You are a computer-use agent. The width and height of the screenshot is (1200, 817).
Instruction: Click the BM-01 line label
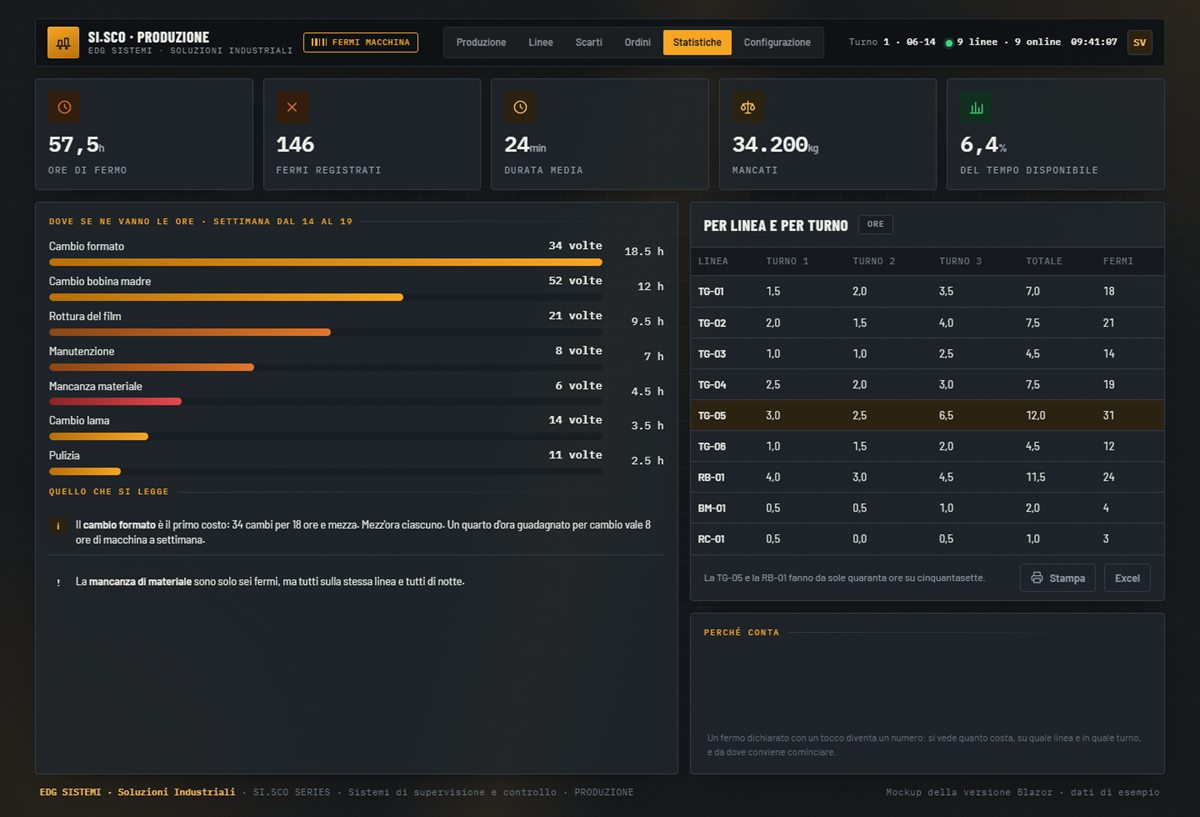pyautogui.click(x=712, y=509)
